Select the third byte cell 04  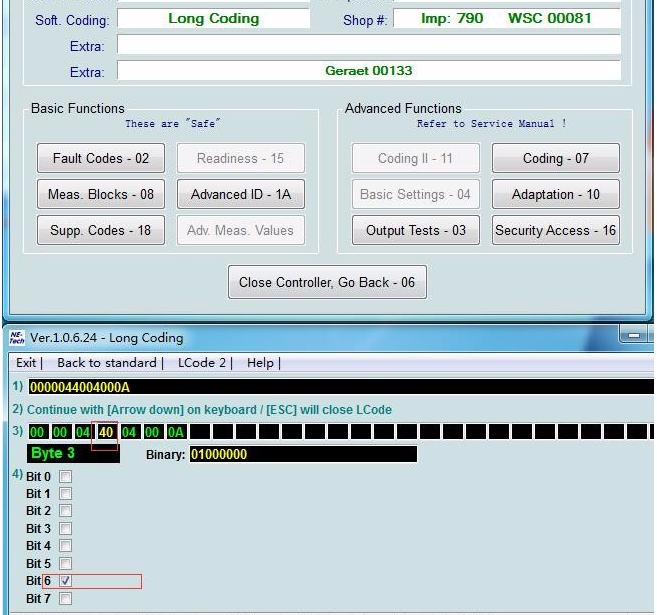point(83,432)
